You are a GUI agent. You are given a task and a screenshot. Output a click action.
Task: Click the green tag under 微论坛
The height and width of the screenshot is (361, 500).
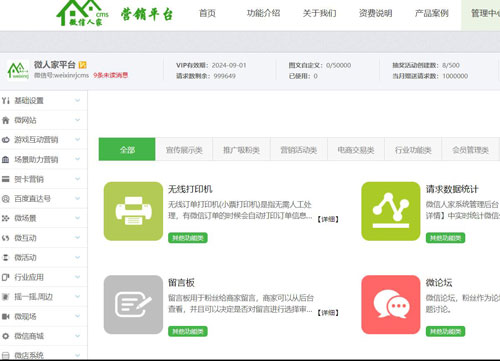point(445,331)
